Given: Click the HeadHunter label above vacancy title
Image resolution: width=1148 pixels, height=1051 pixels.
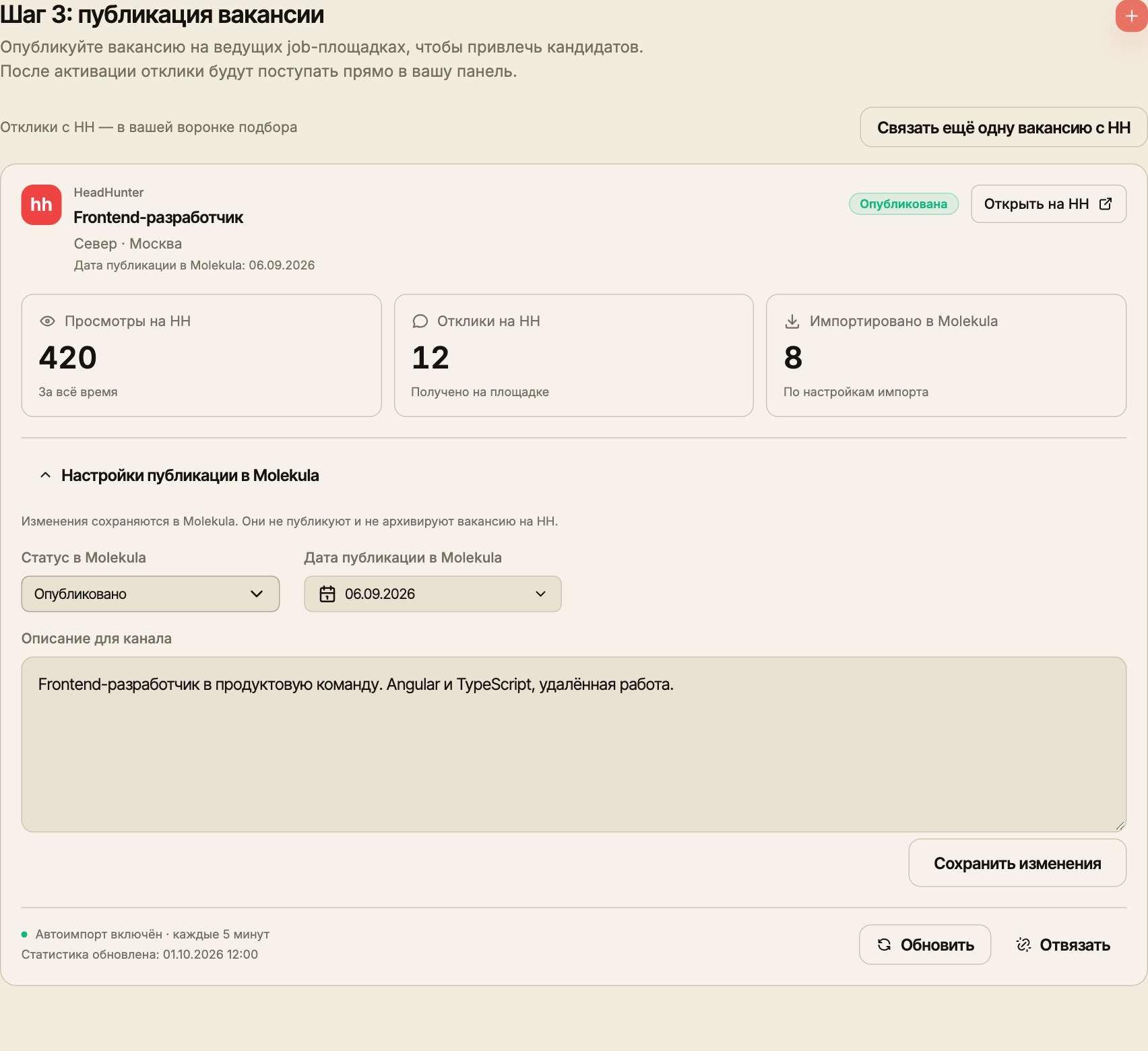Looking at the screenshot, I should pos(108,192).
